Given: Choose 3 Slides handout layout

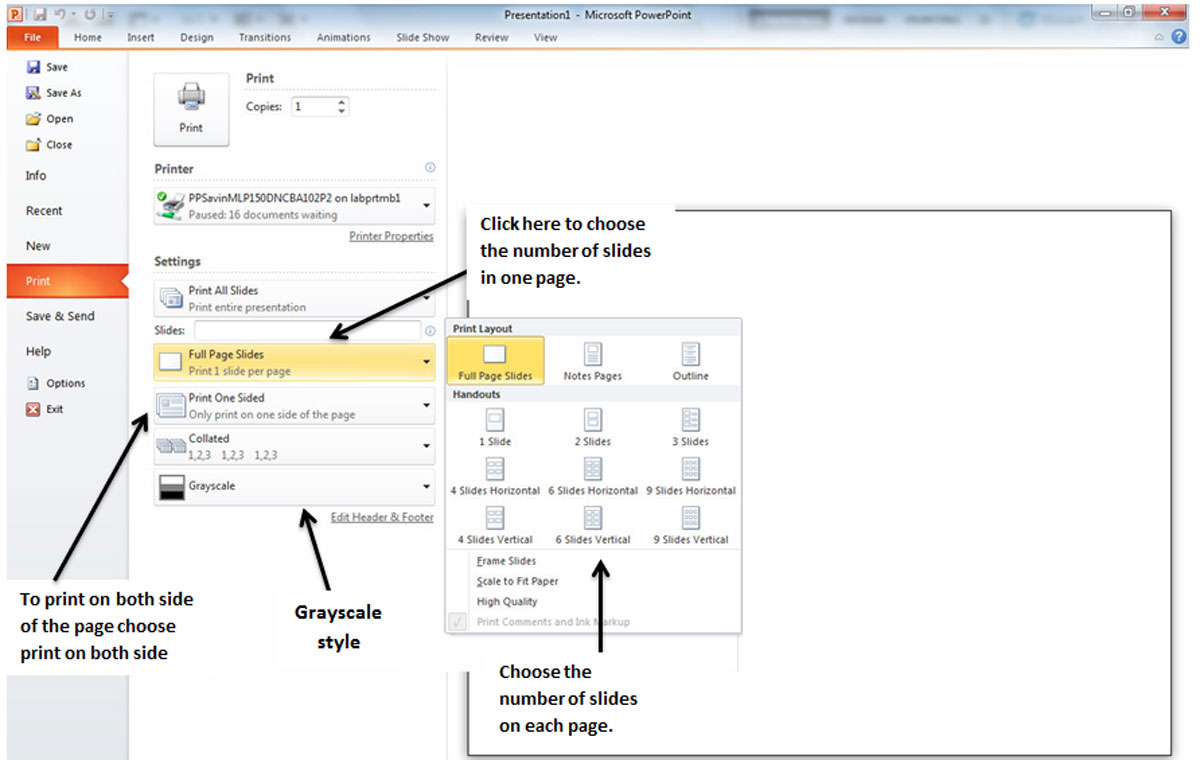Looking at the screenshot, I should point(691,427).
